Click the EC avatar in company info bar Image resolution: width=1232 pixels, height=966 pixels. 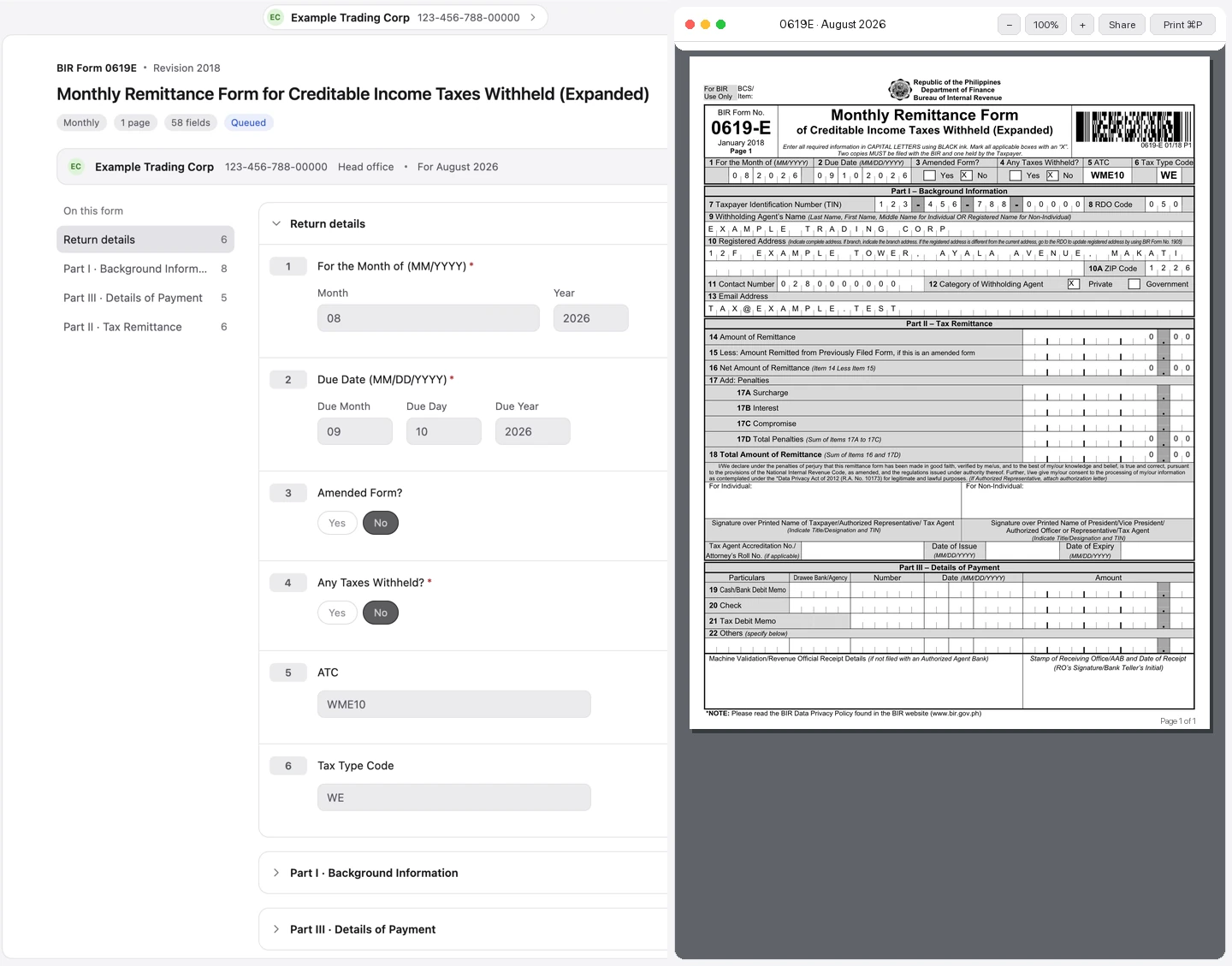(76, 167)
